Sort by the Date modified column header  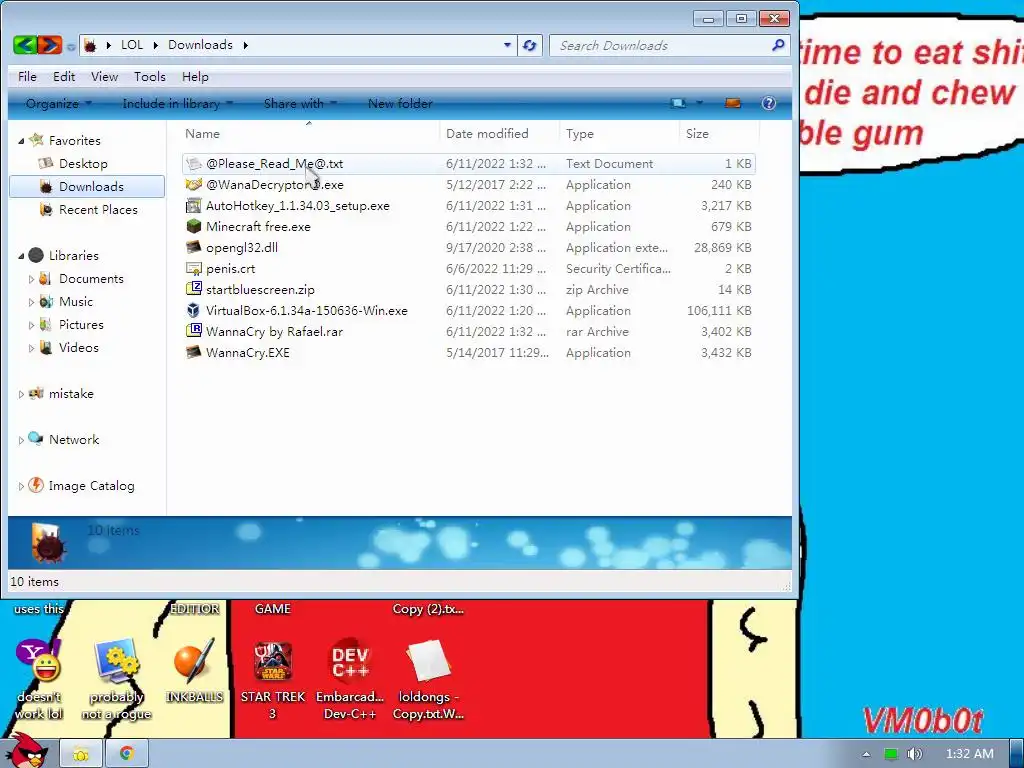click(x=487, y=133)
